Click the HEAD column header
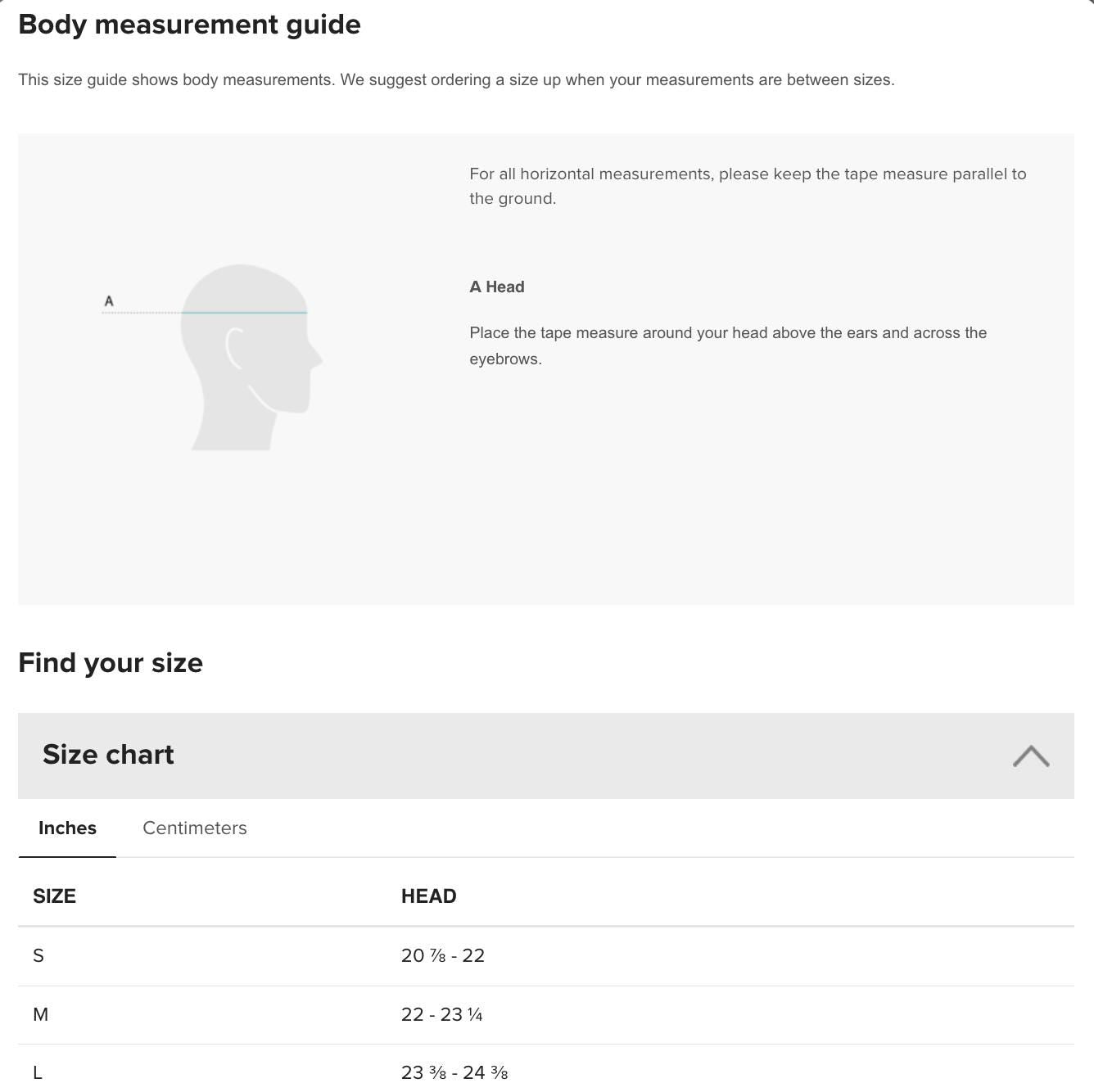 pyautogui.click(x=428, y=896)
